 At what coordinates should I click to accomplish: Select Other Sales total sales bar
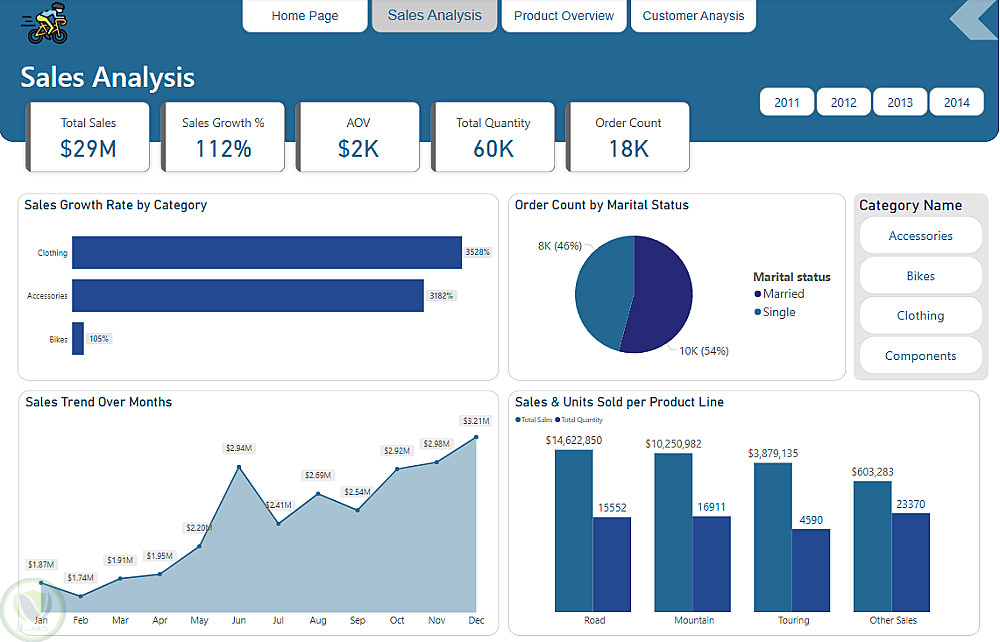(872, 546)
